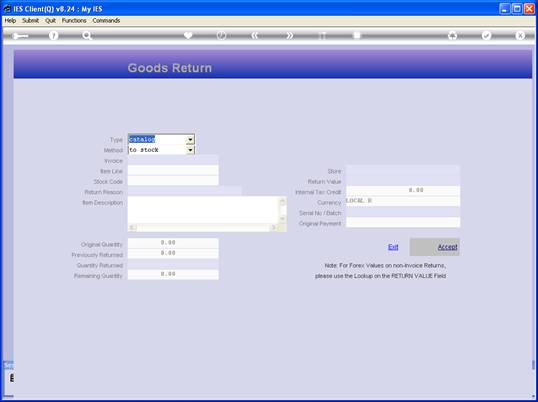This screenshot has height=402, width=538.
Task: Click the double left arrow icon
Action: point(255,35)
